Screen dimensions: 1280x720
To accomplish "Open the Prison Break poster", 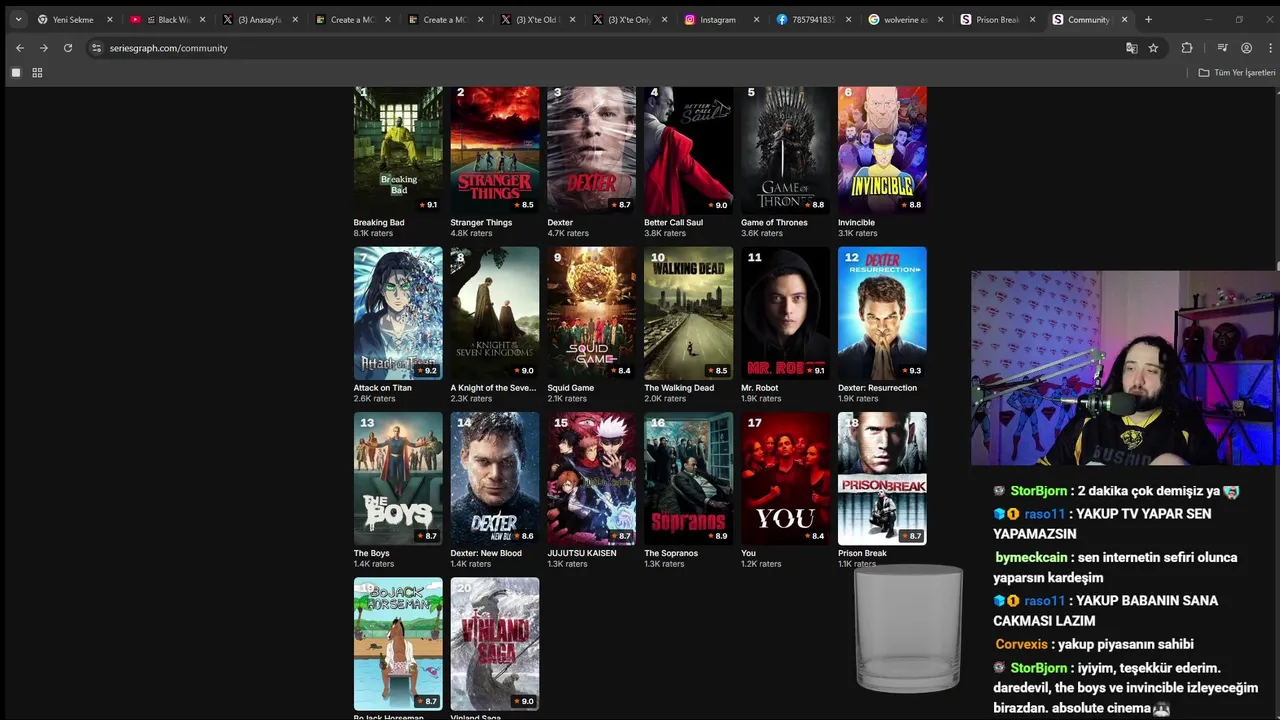I will point(882,478).
